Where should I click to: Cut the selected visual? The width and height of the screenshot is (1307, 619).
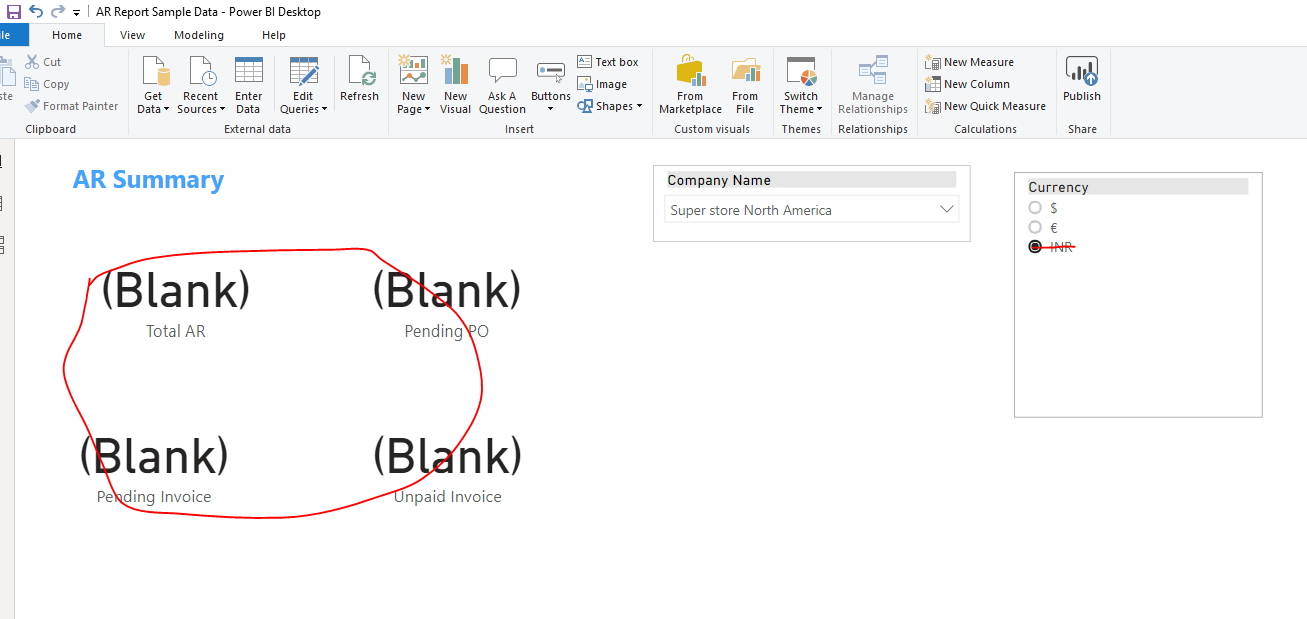43,62
